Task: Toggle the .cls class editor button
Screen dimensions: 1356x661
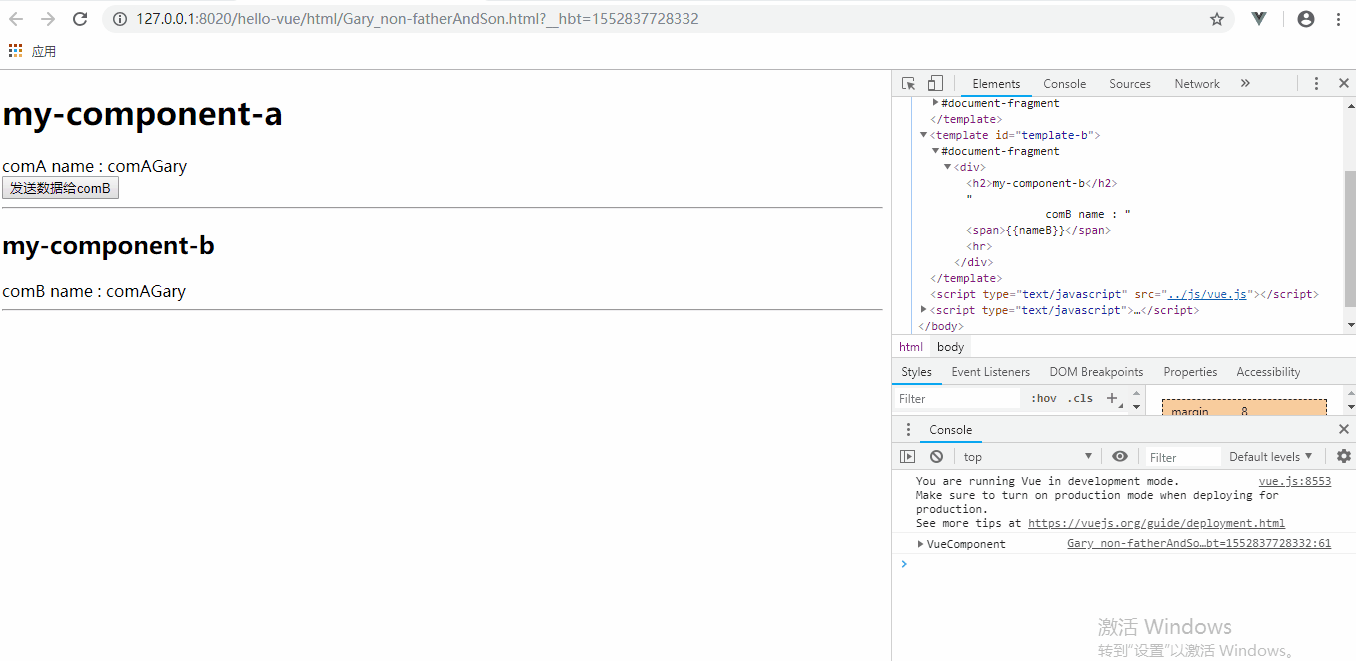Action: point(1080,398)
